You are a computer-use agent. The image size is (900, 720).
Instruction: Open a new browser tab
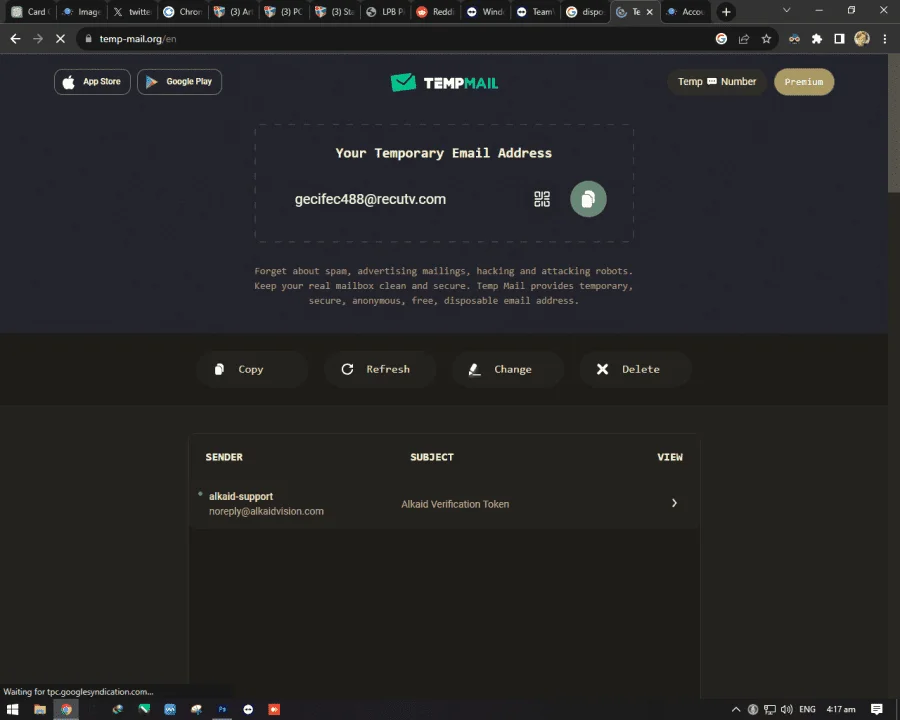pos(726,11)
